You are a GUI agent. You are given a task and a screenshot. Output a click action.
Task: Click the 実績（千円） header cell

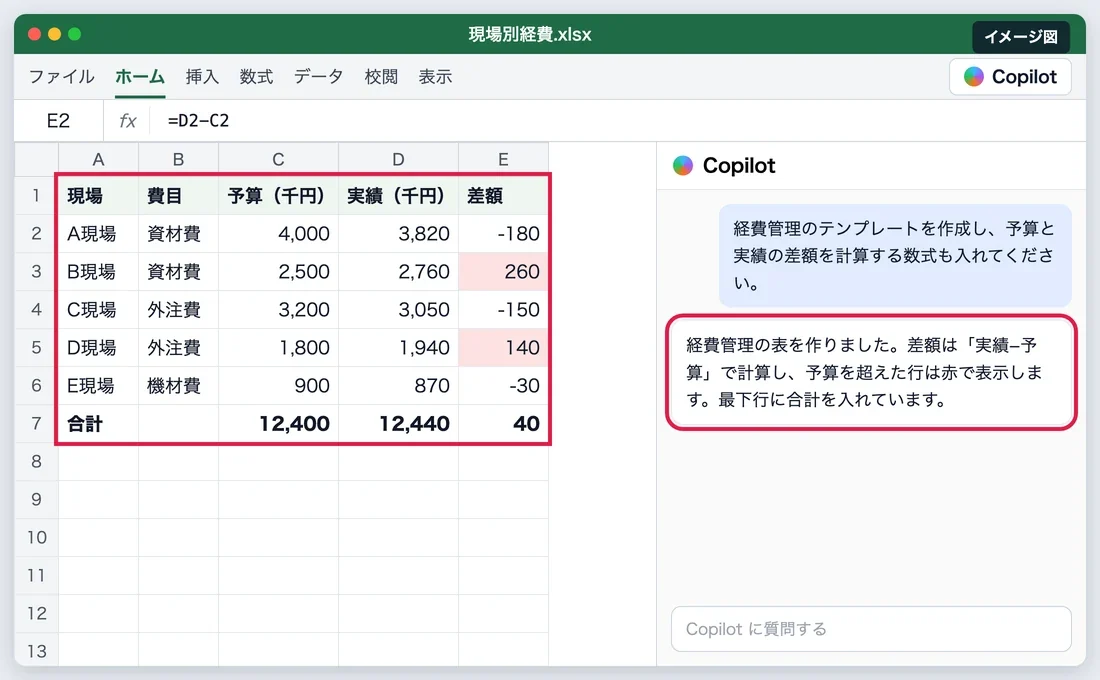398,196
